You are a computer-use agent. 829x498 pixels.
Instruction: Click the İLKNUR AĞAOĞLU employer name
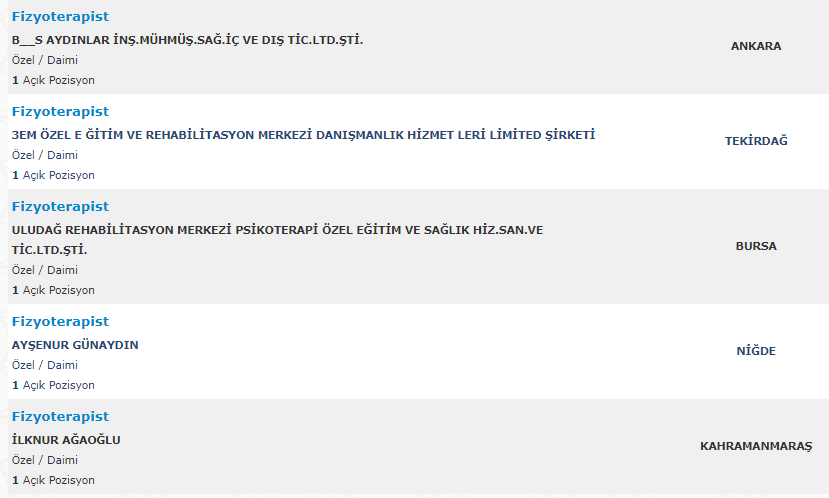point(66,440)
